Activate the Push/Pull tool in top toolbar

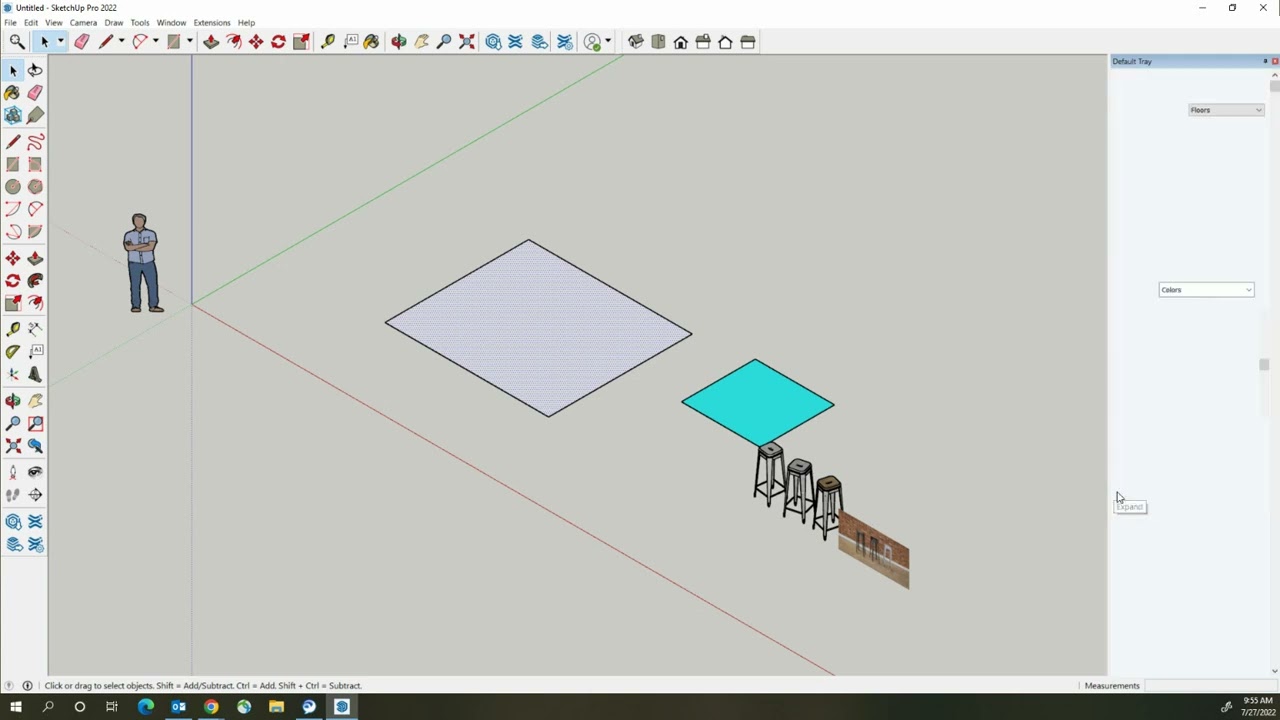[x=211, y=41]
